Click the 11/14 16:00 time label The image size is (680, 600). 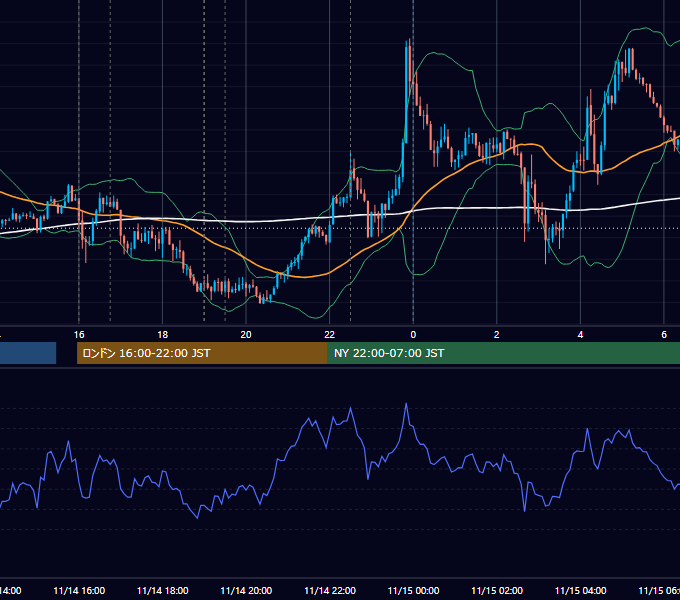click(79, 590)
